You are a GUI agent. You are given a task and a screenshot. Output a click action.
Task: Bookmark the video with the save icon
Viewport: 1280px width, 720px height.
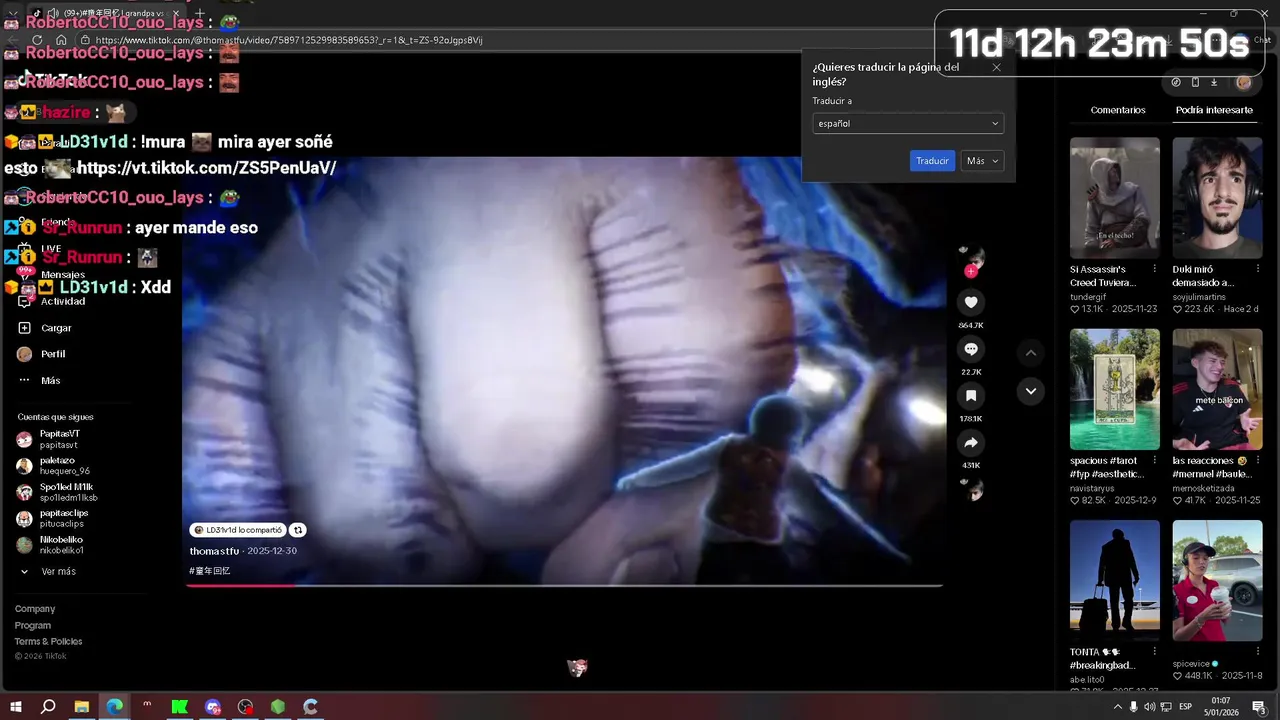[971, 396]
